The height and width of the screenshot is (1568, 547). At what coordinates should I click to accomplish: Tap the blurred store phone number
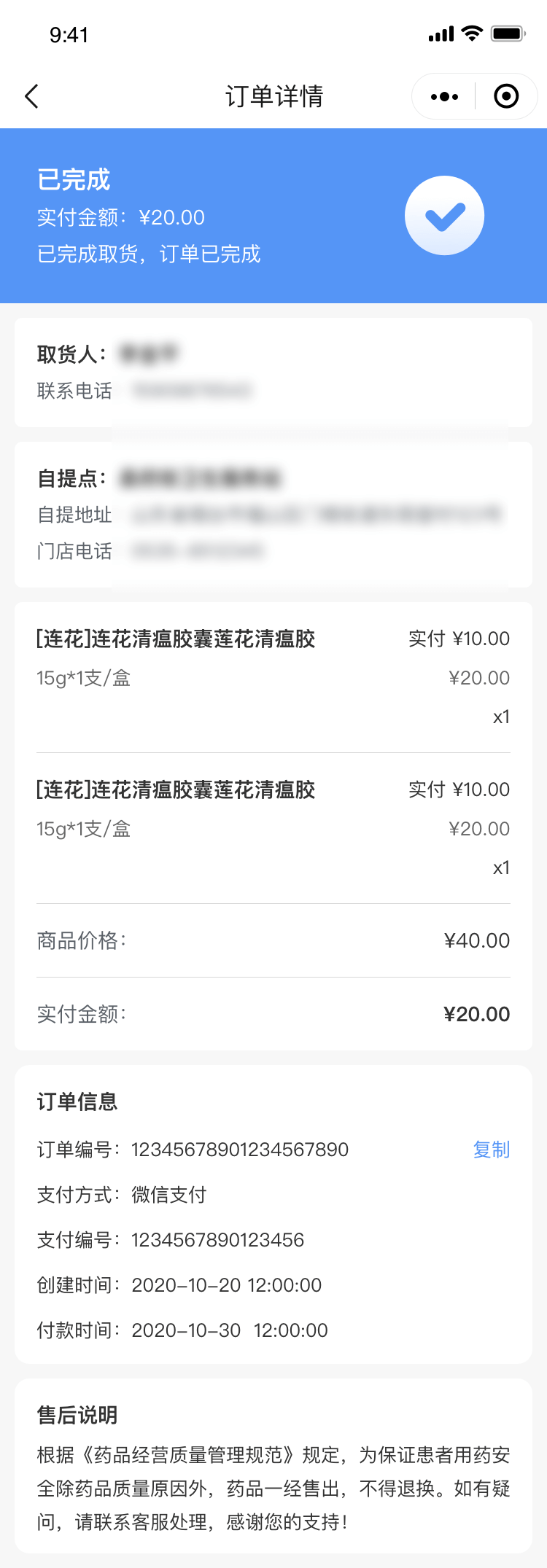coord(197,551)
